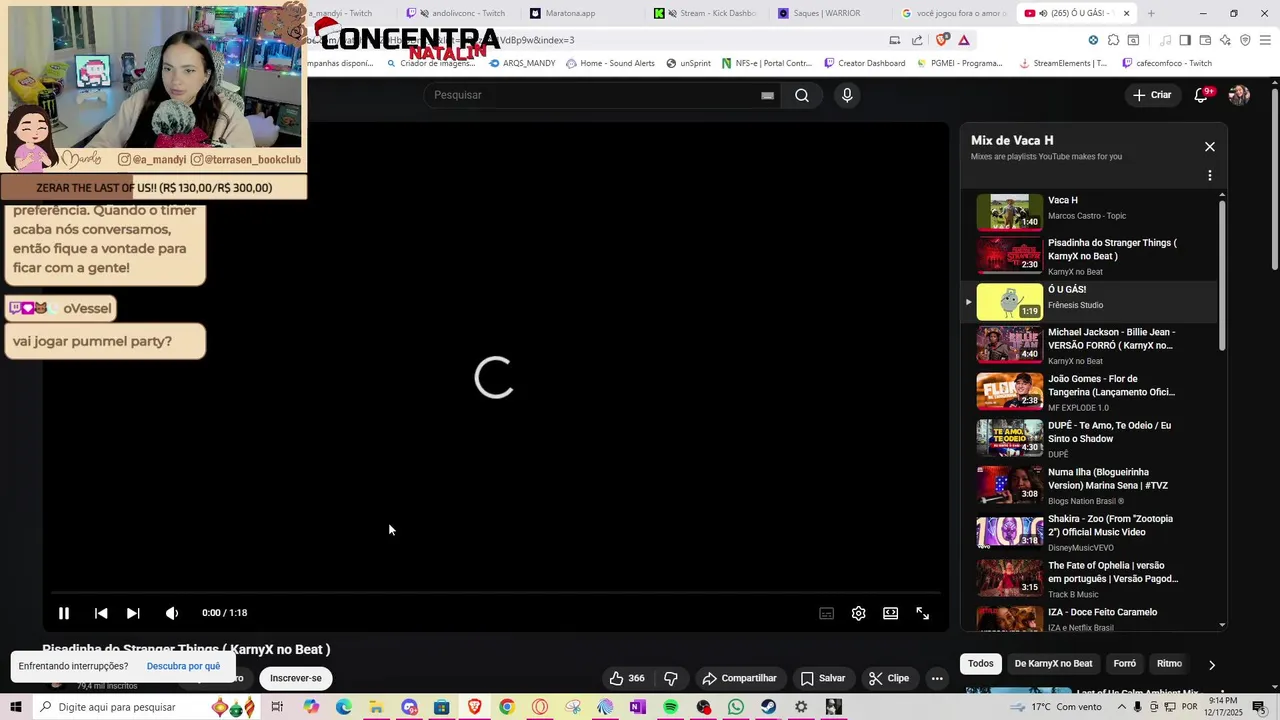1280x720 pixels.
Task: Open WhatsApp from the taskbar
Action: point(736,707)
